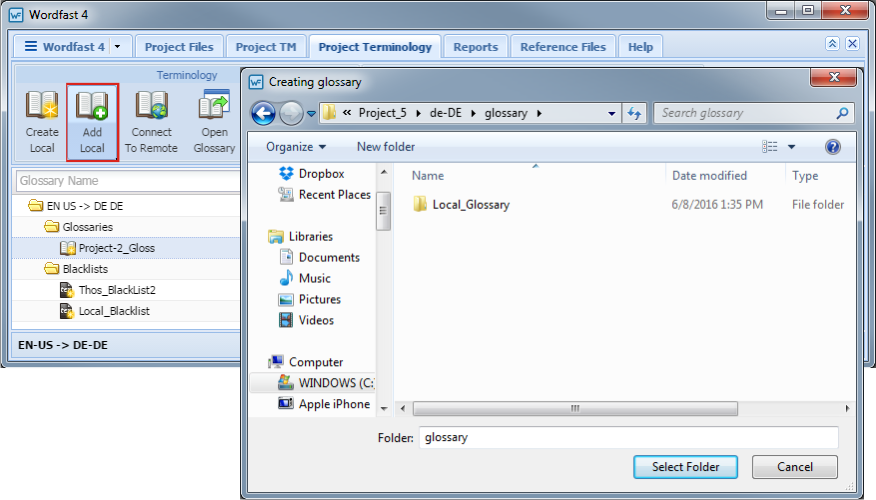876x500 pixels.
Task: Open the Reference Files tab
Action: [x=563, y=47]
